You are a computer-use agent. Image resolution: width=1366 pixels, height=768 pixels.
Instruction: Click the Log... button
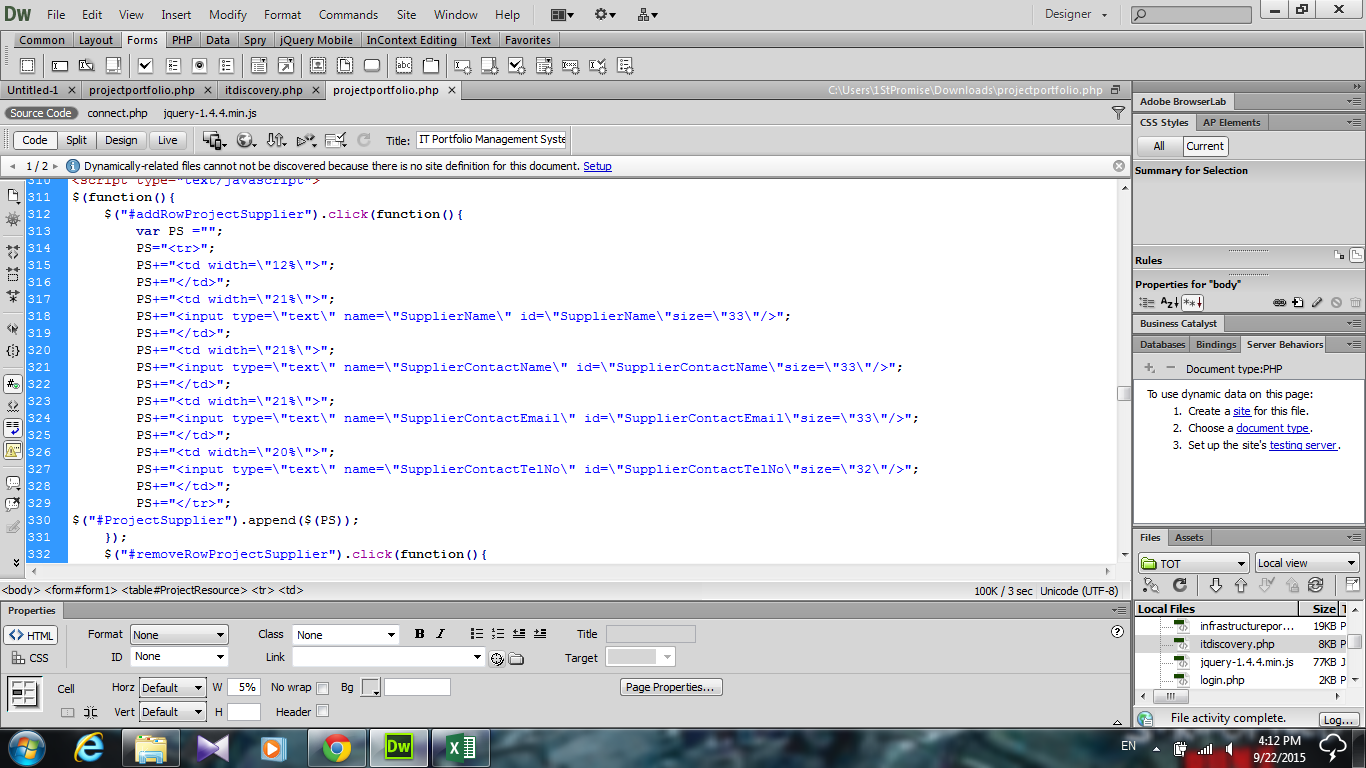click(x=1338, y=719)
